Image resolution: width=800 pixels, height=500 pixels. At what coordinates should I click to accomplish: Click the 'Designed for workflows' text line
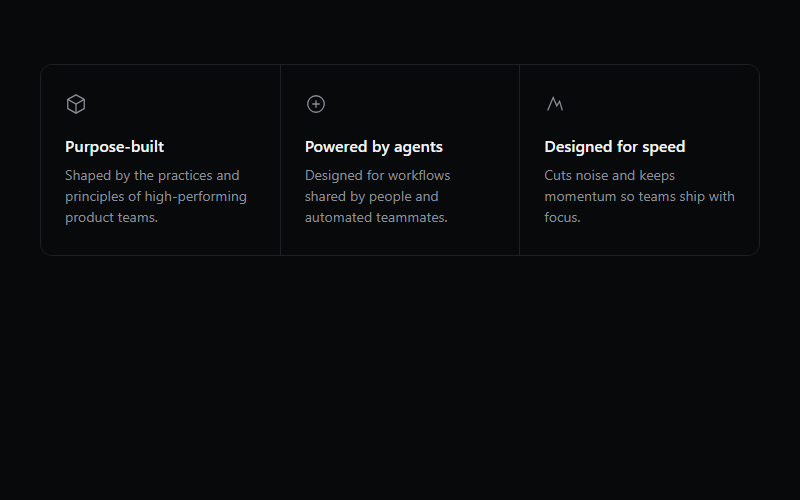[378, 176]
